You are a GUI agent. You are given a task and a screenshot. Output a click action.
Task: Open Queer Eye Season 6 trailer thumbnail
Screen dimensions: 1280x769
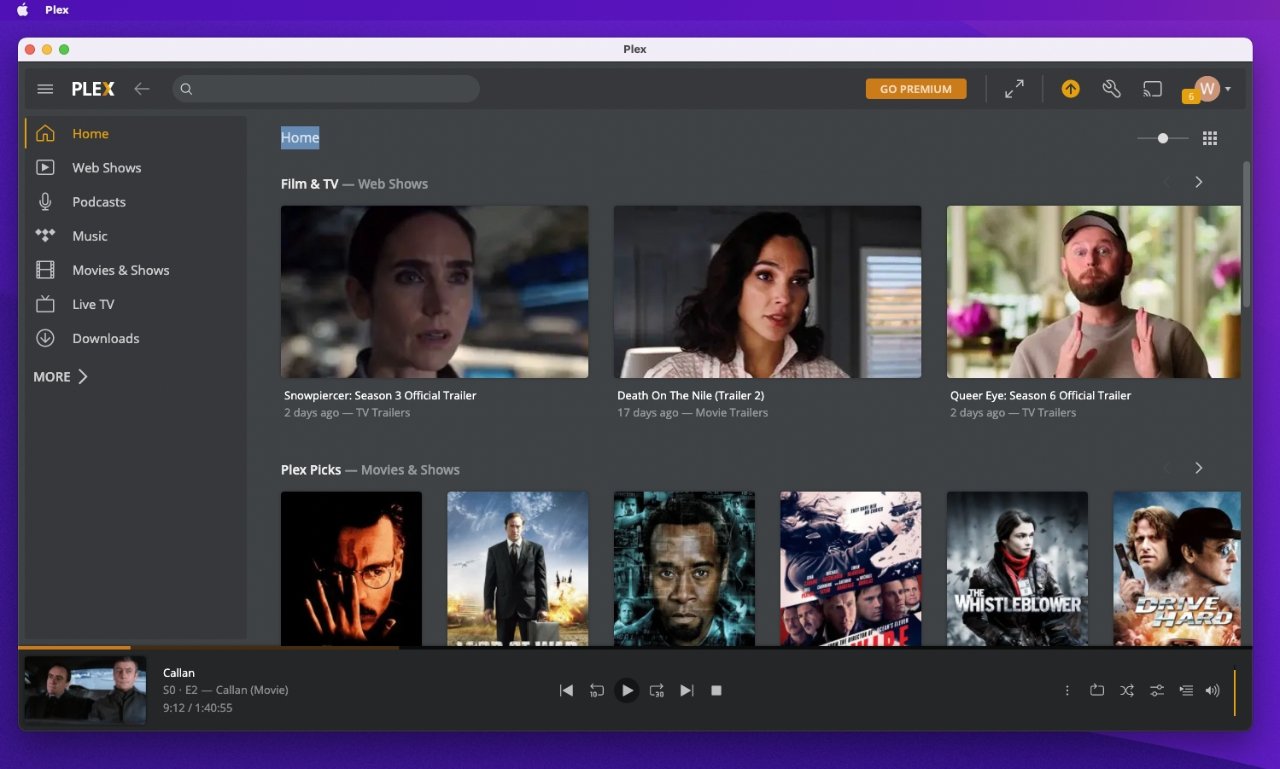[x=1093, y=292]
